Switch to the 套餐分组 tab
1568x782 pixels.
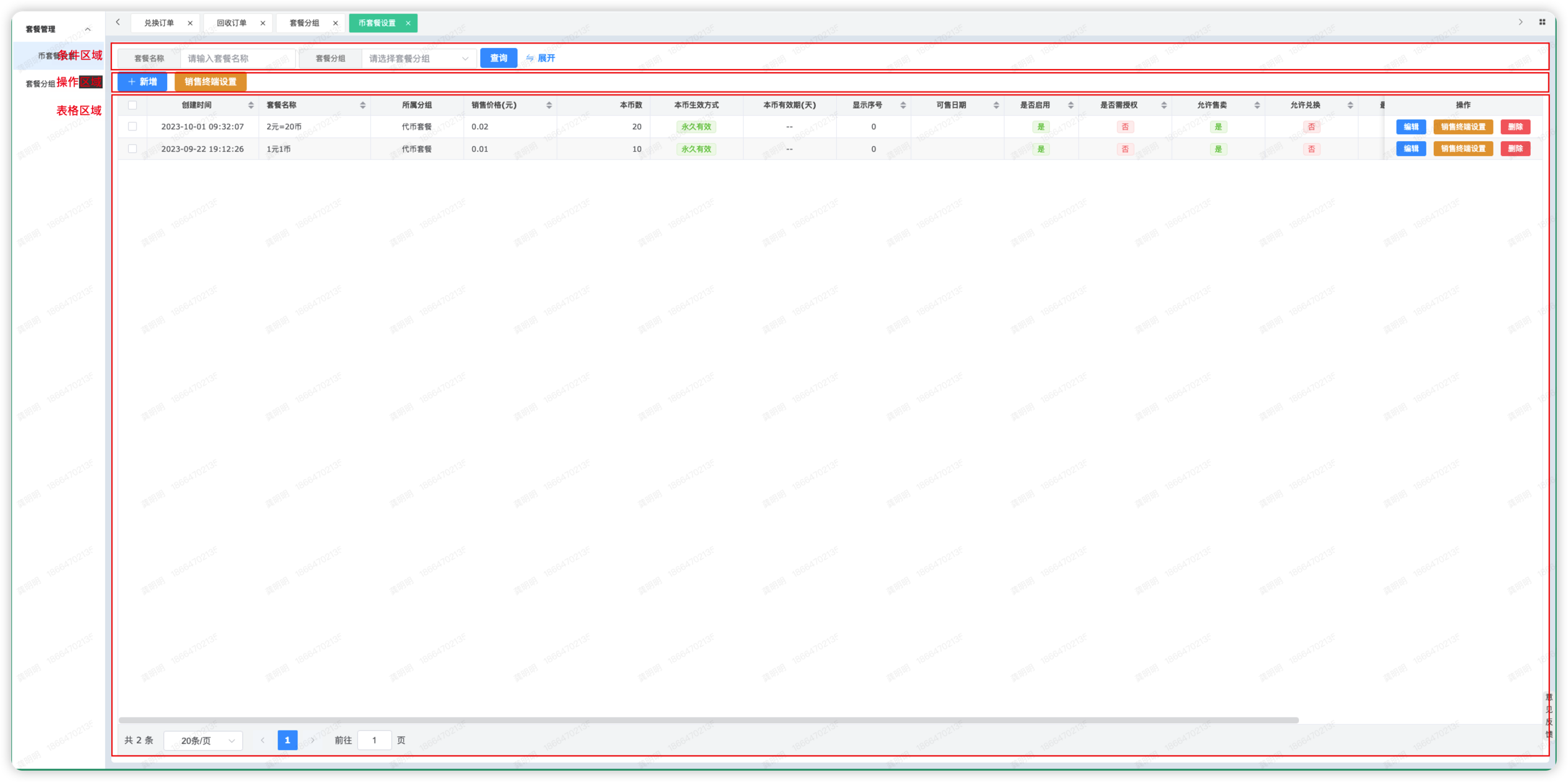(x=304, y=23)
